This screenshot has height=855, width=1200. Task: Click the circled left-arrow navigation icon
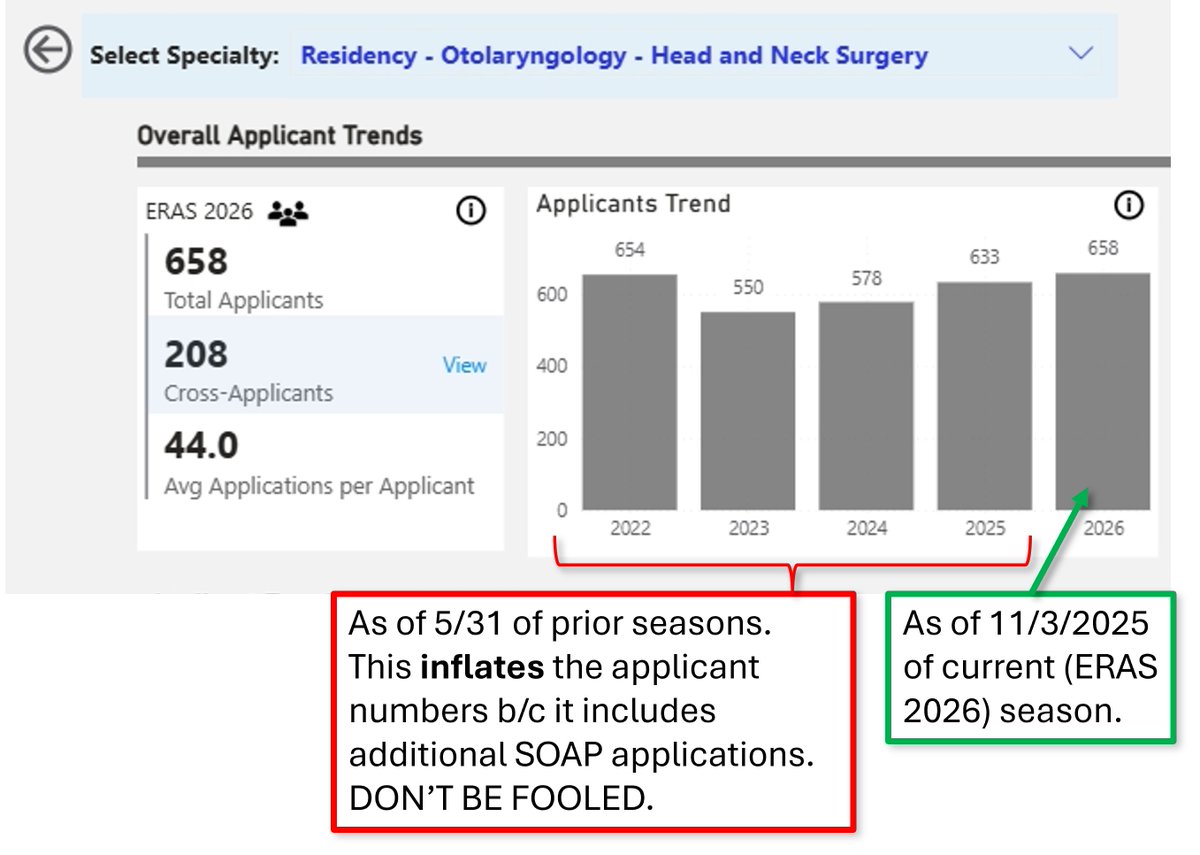pyautogui.click(x=46, y=47)
